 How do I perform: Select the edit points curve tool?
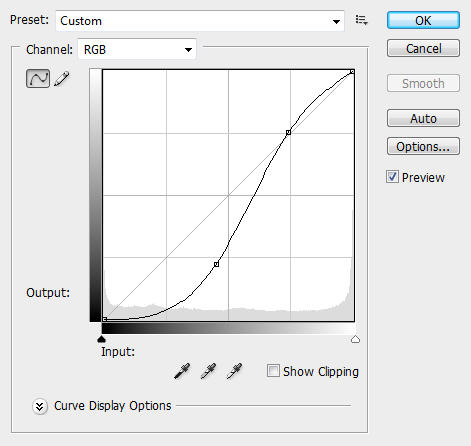click(x=38, y=79)
